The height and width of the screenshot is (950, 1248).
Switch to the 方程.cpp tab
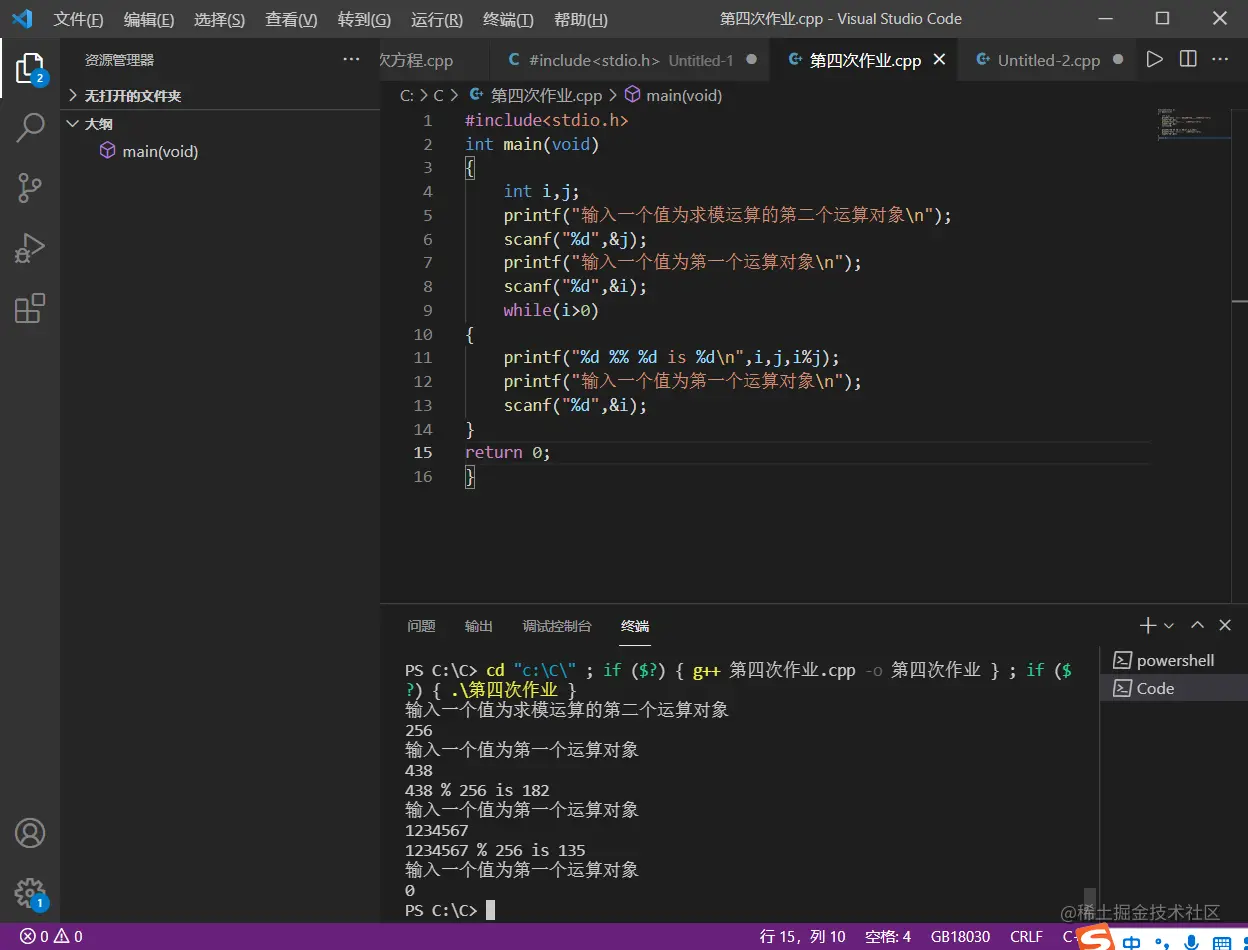(434, 60)
